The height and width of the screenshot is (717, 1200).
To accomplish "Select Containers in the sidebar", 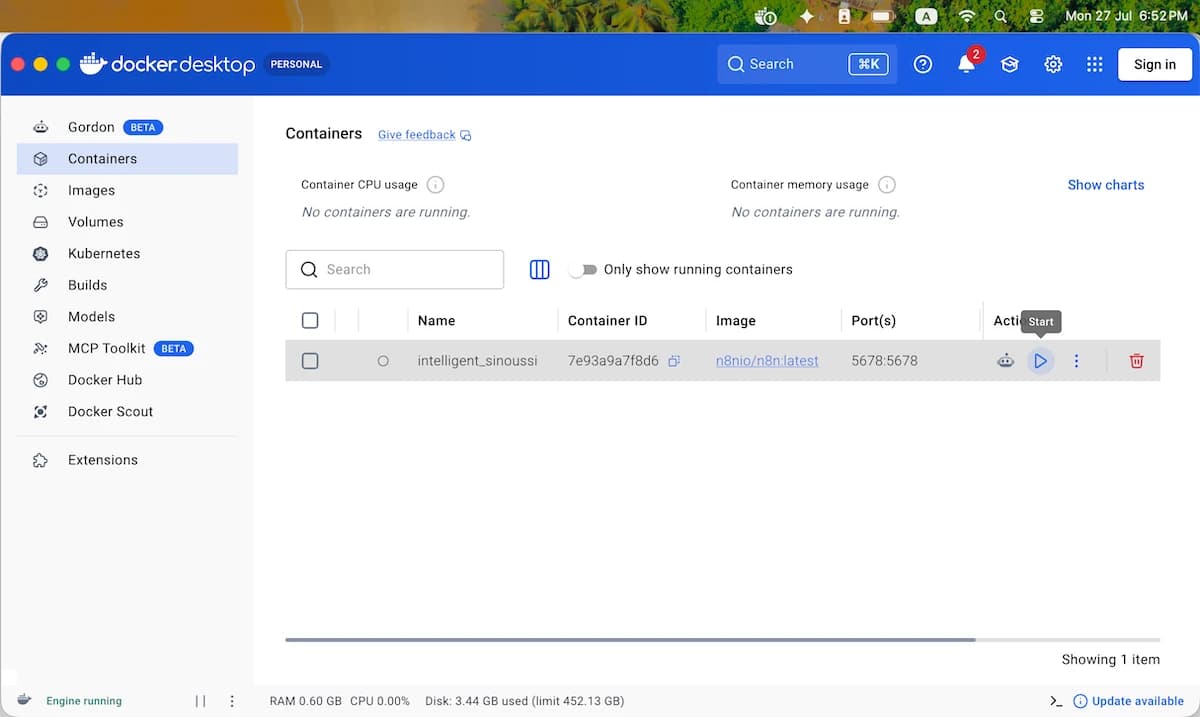I will (127, 159).
